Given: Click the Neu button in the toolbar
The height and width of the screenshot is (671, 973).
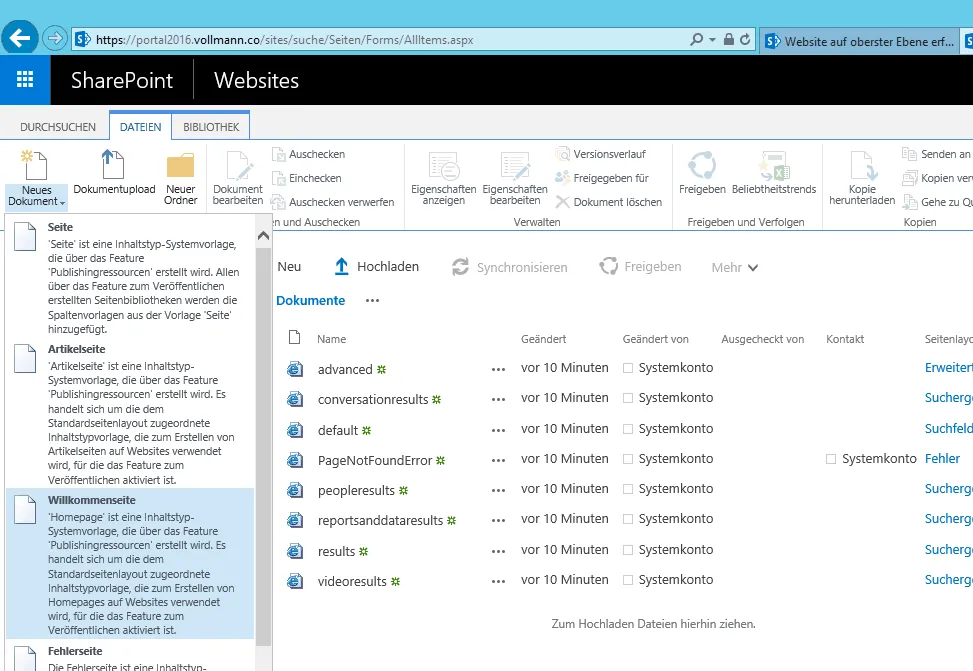Looking at the screenshot, I should [289, 267].
